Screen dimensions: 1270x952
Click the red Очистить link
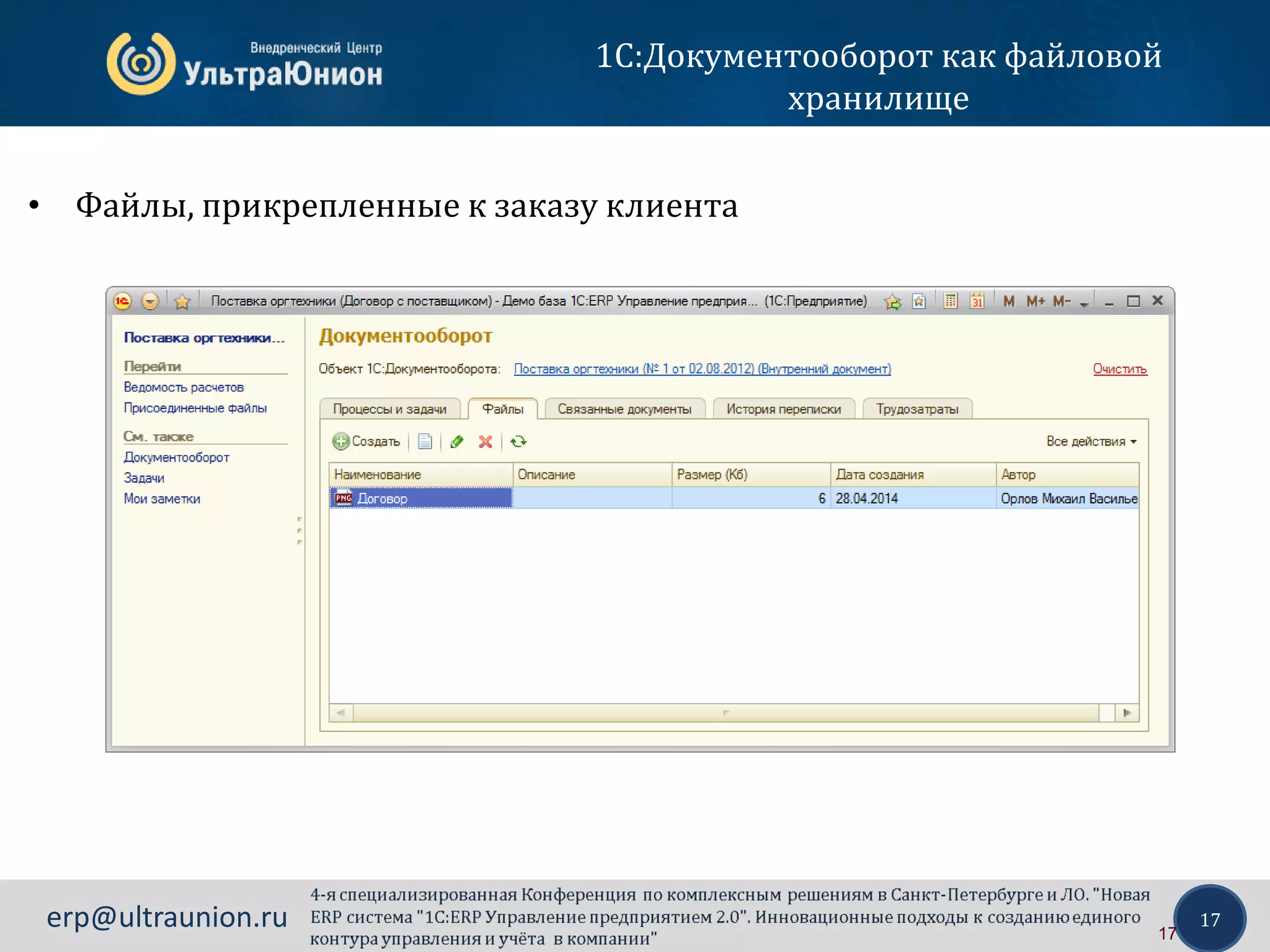tap(1120, 369)
